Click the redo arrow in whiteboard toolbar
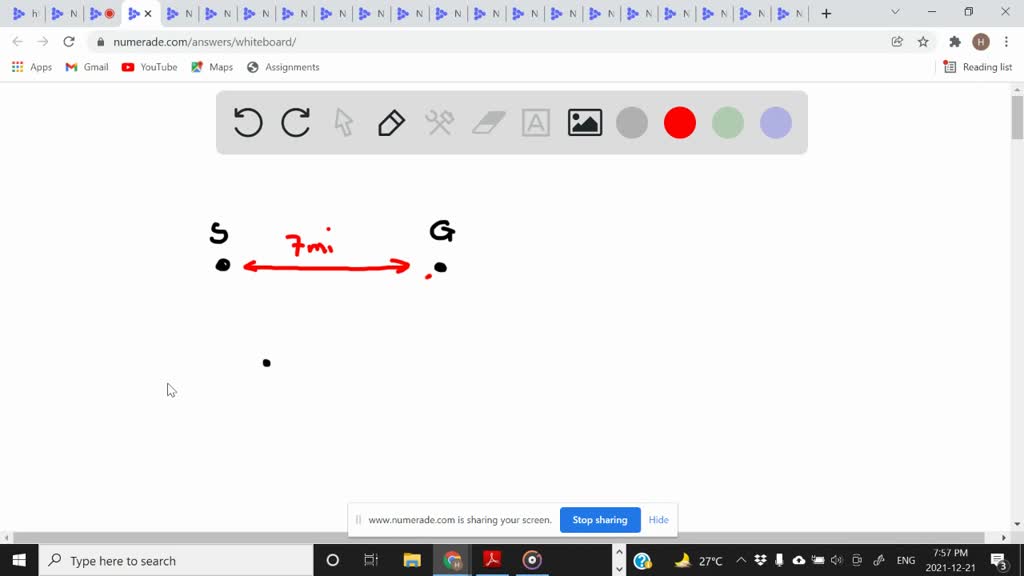 296,123
